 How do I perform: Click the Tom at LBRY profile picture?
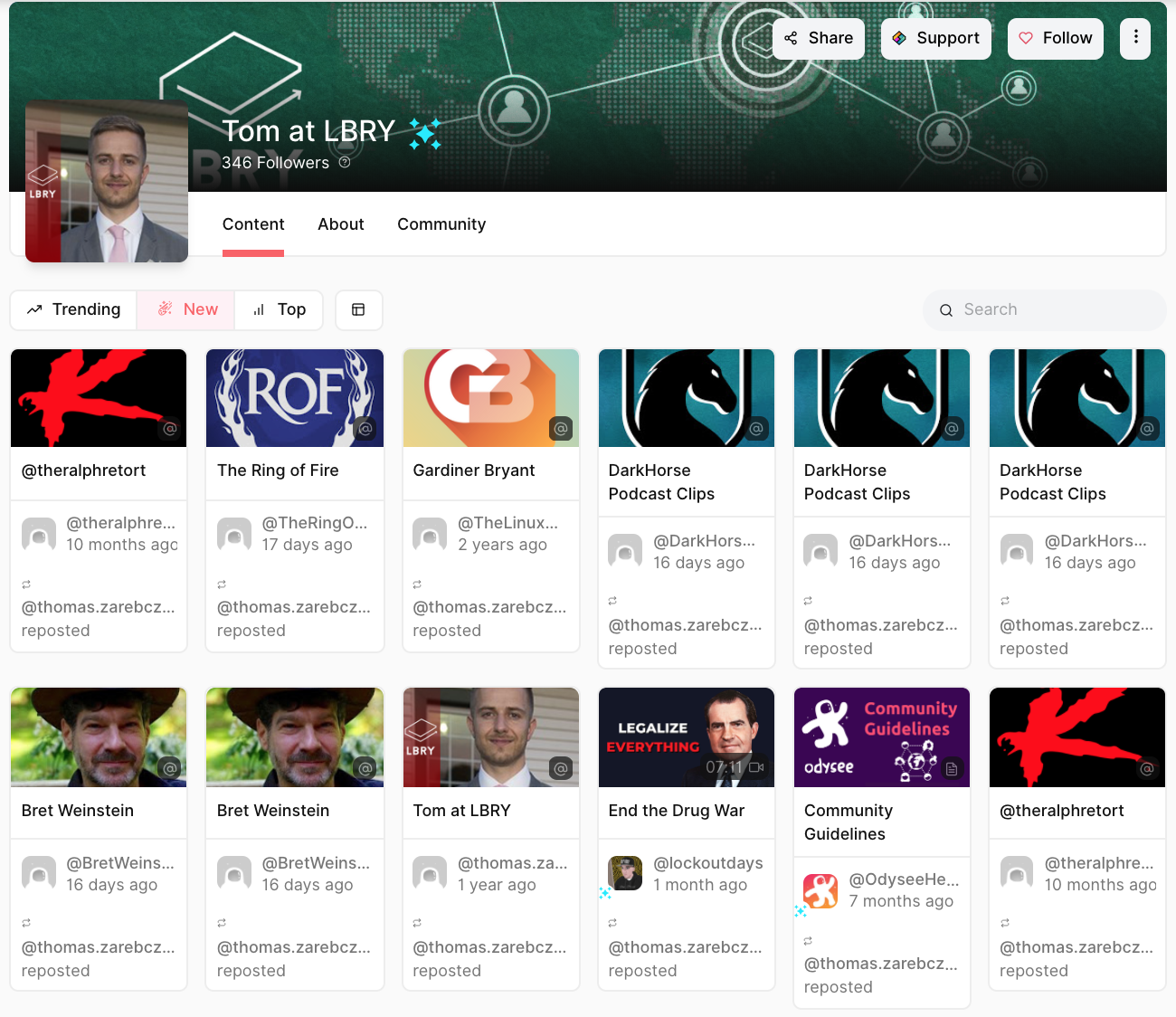tap(107, 181)
